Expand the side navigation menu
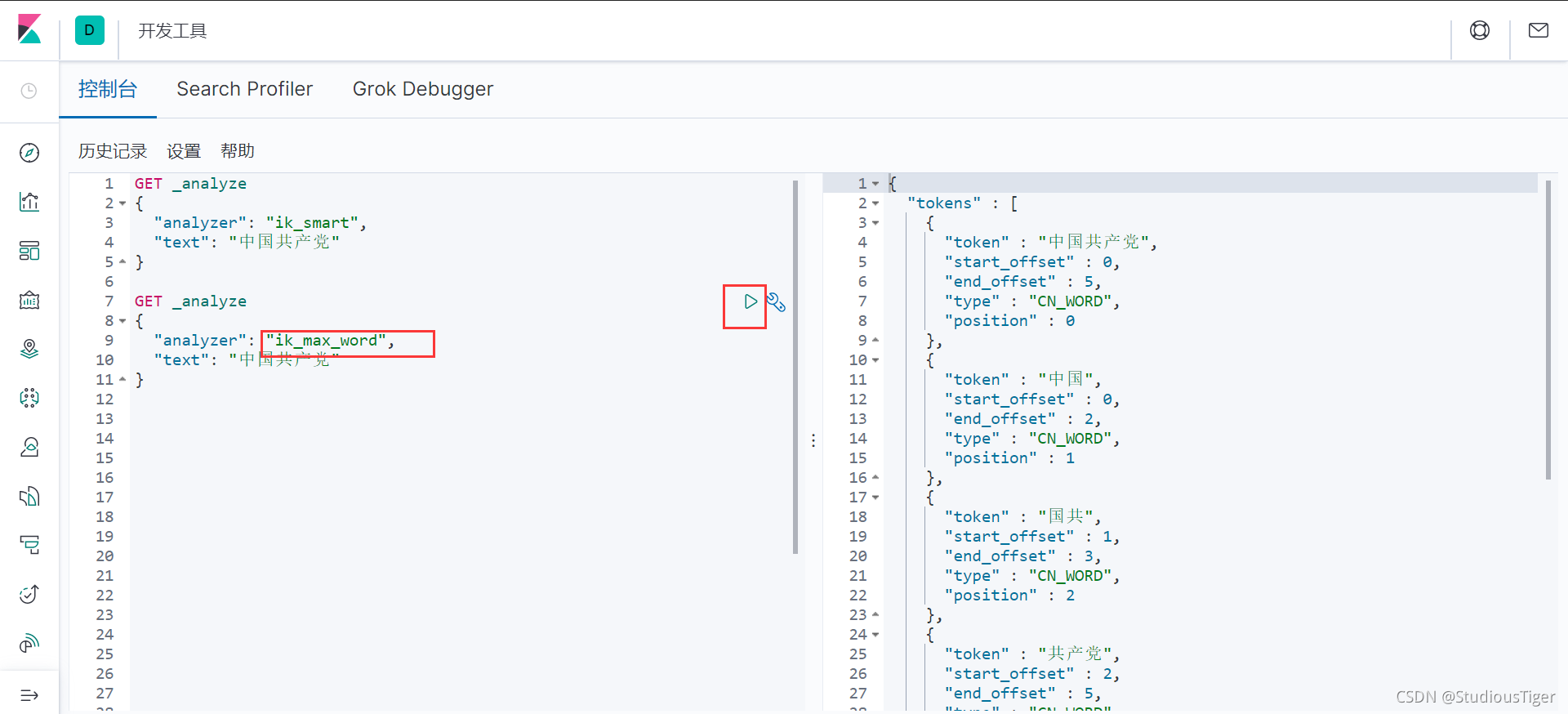The height and width of the screenshot is (714, 1568). pyautogui.click(x=29, y=695)
